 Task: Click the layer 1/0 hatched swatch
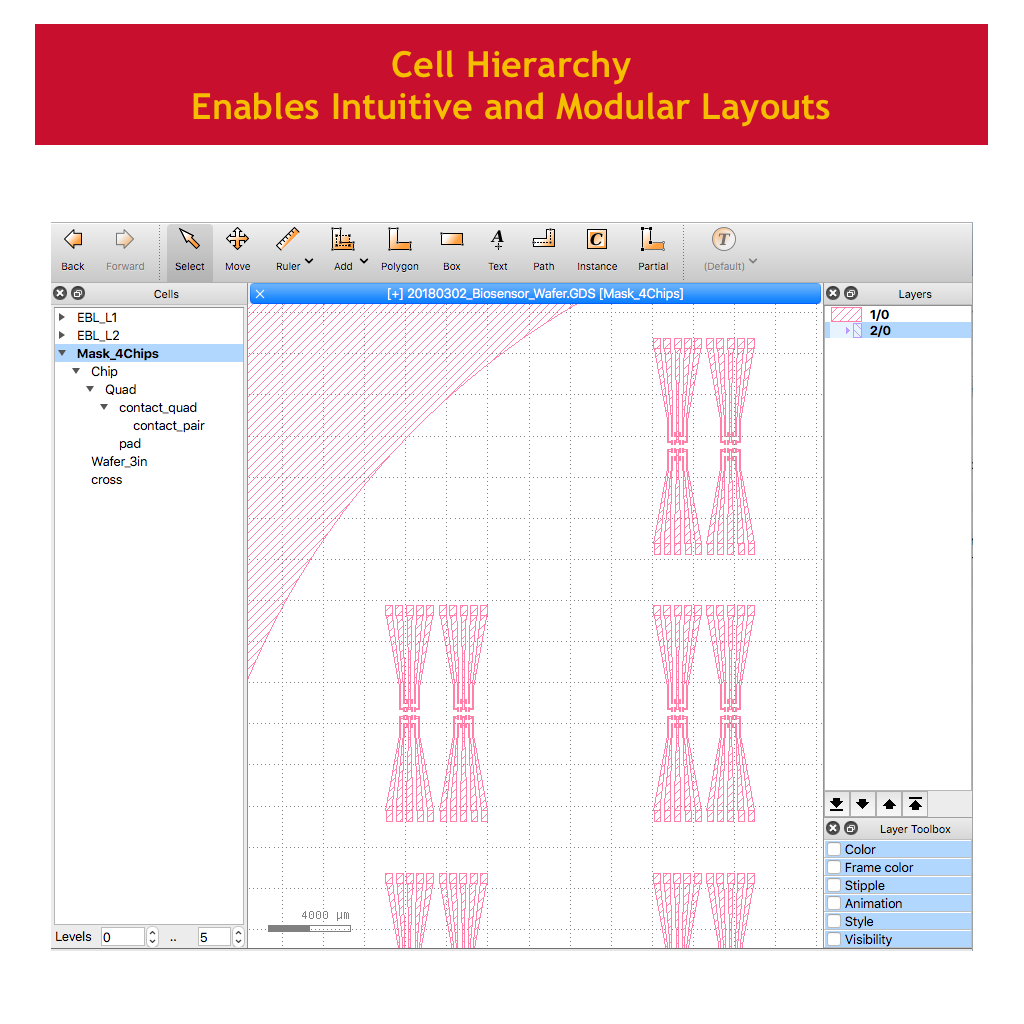(846, 315)
